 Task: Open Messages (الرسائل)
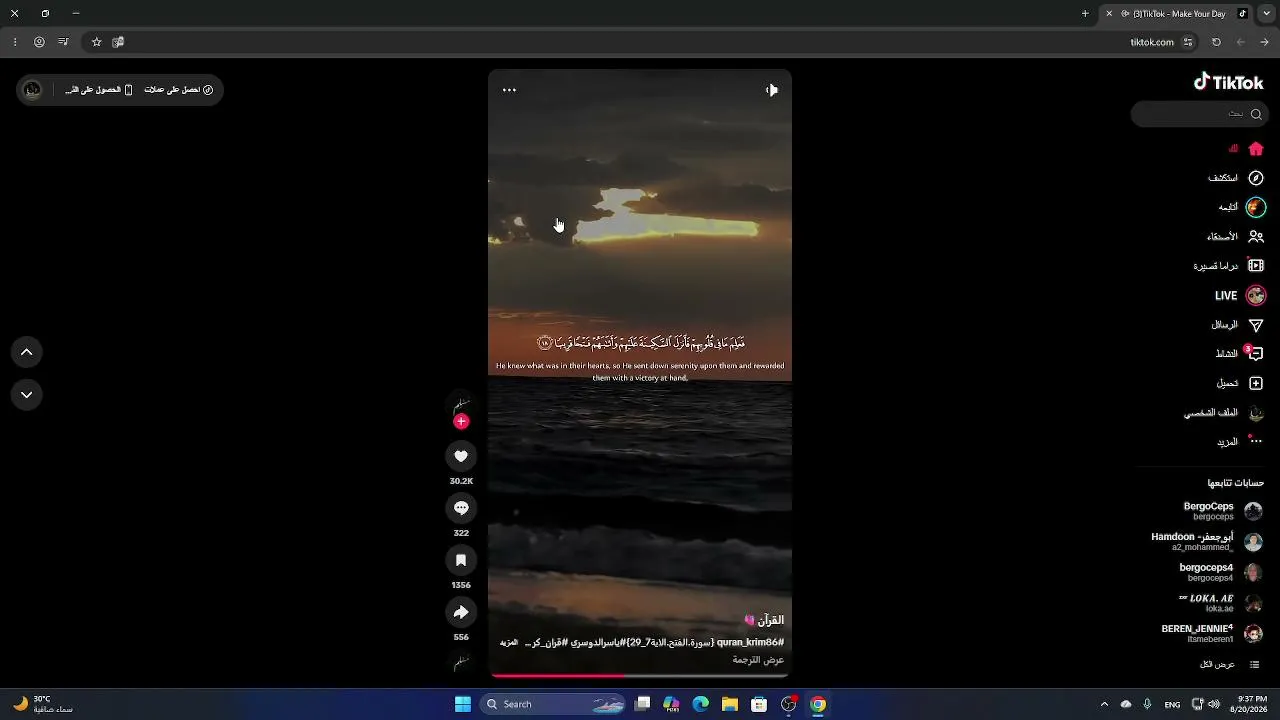(x=1238, y=325)
